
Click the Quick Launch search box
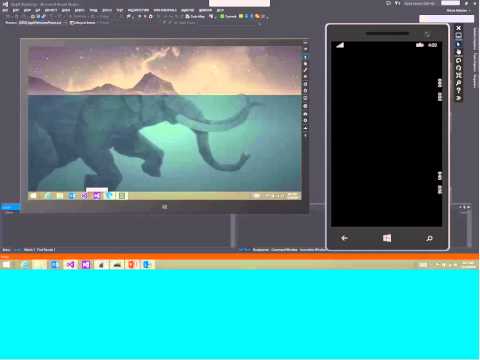tap(421, 4)
